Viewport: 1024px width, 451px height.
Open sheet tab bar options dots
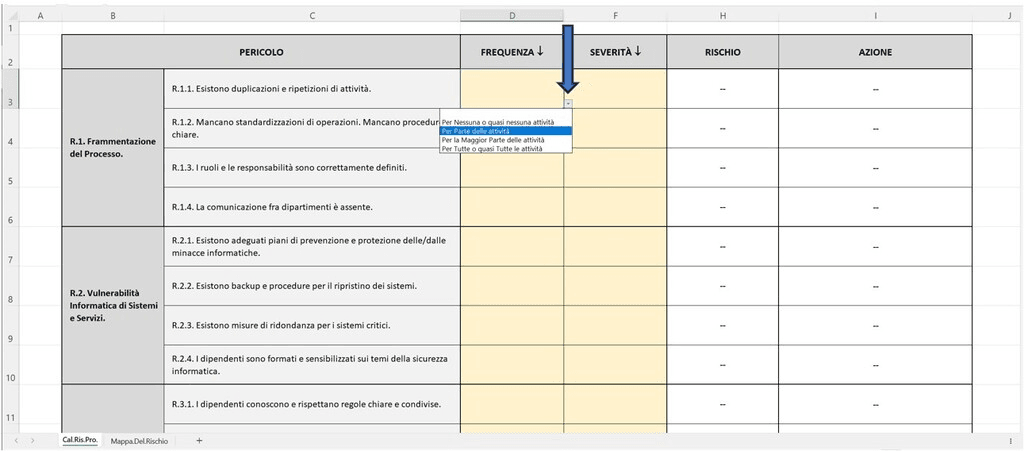click(1010, 440)
